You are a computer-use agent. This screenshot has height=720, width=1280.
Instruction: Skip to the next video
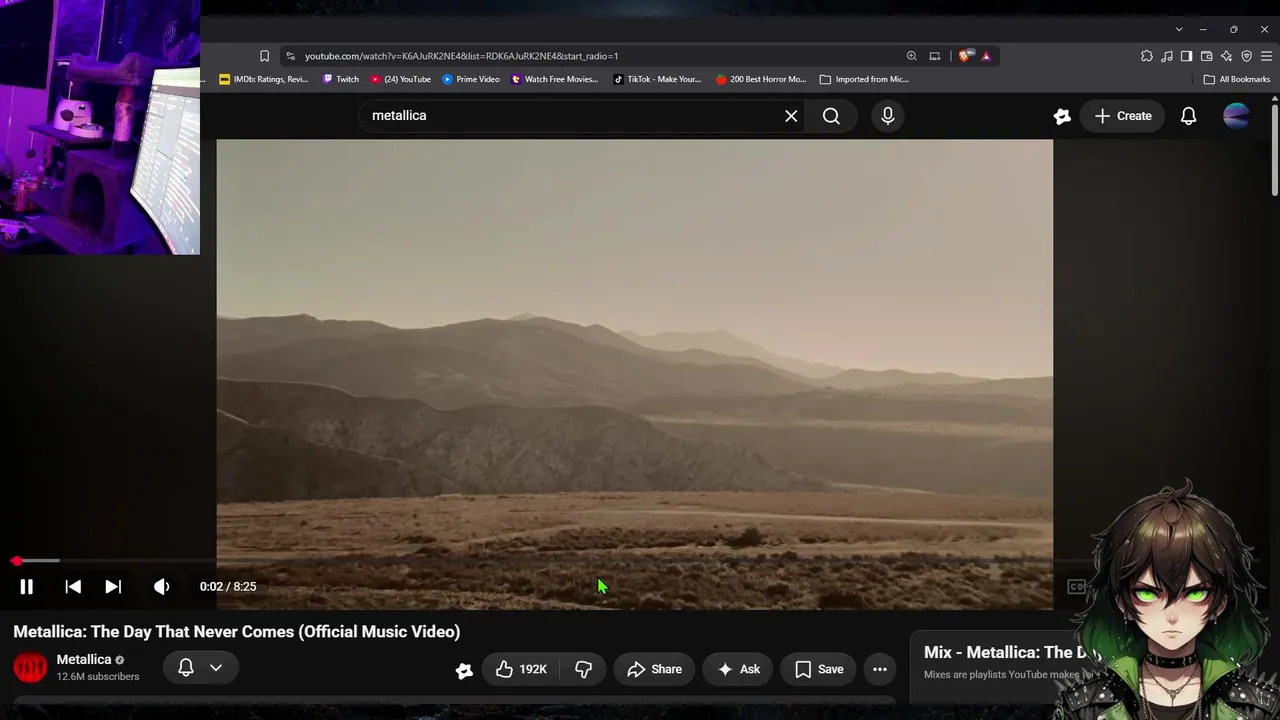[x=113, y=587]
